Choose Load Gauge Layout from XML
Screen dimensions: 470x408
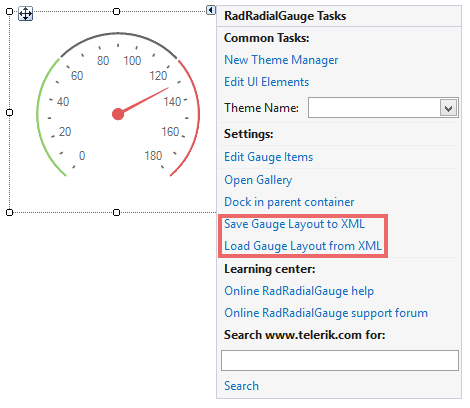pos(303,246)
